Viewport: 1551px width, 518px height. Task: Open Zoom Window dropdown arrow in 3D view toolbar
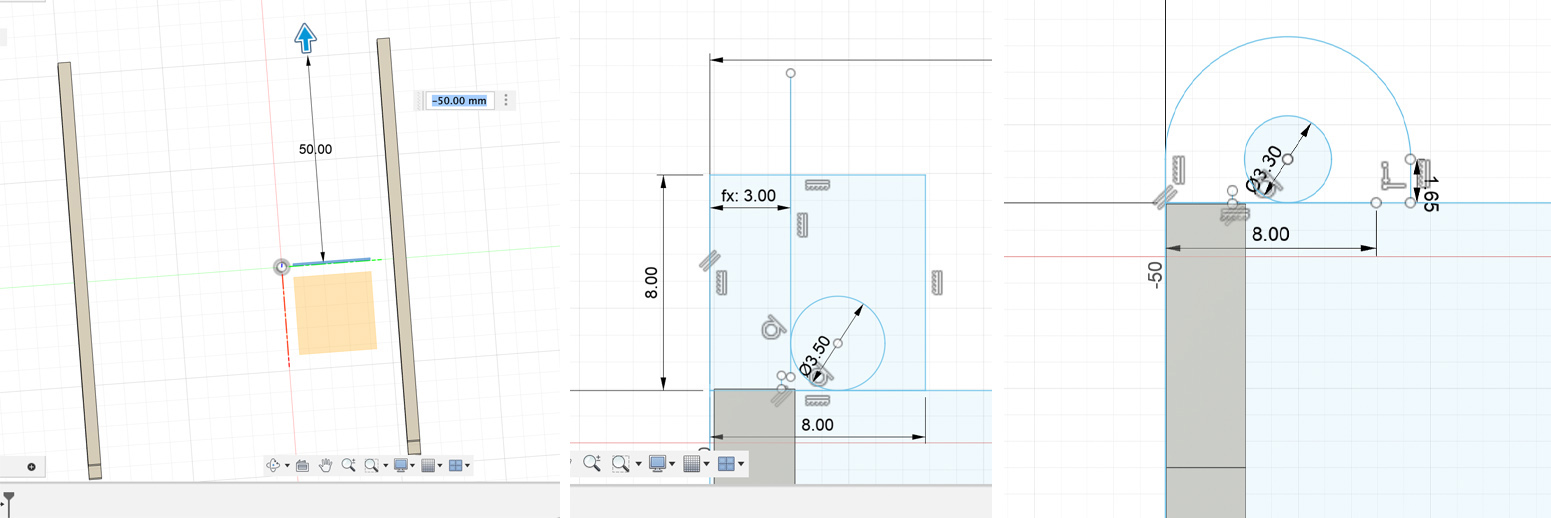(385, 466)
